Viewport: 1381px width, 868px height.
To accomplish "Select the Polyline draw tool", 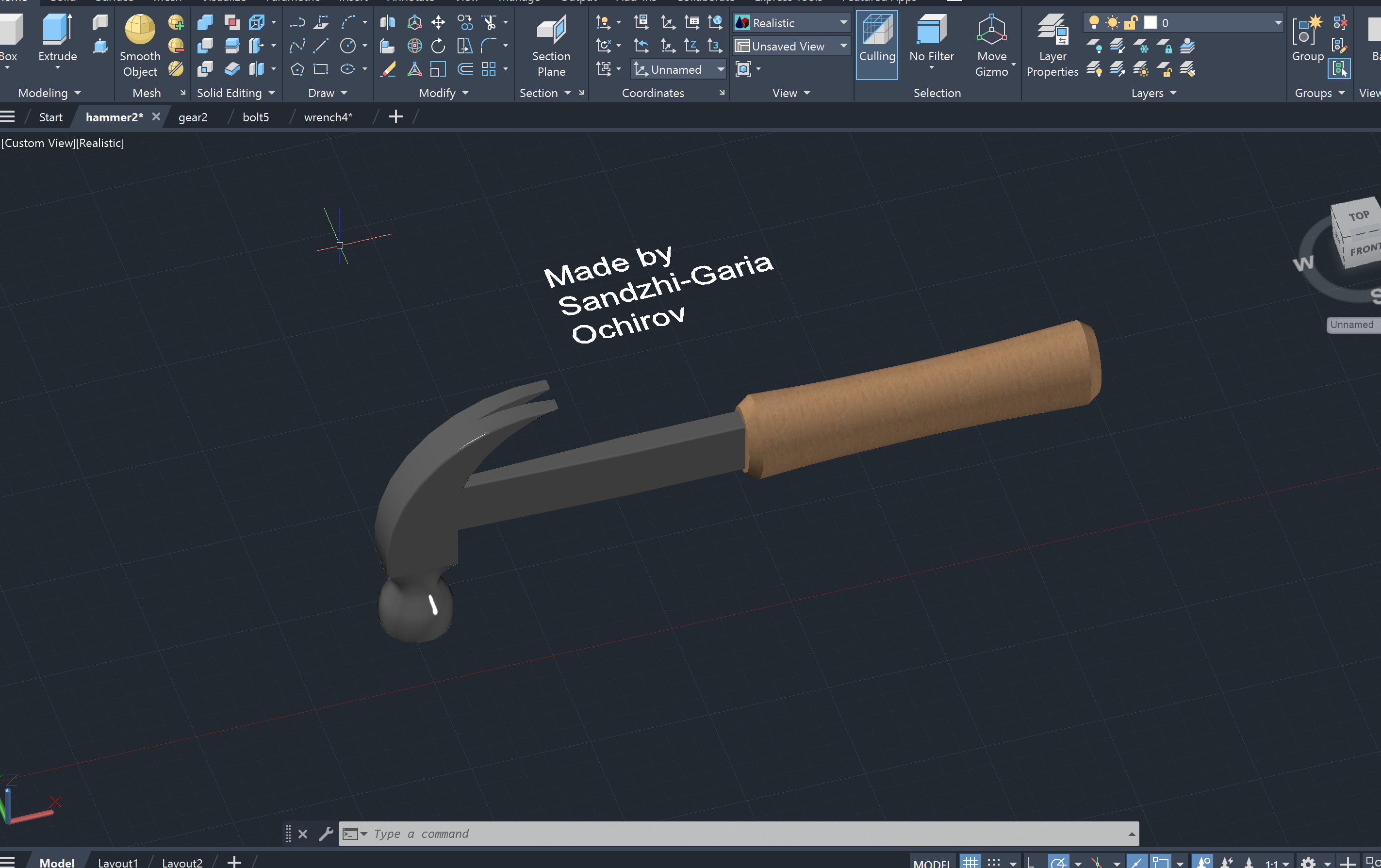I will (297, 23).
